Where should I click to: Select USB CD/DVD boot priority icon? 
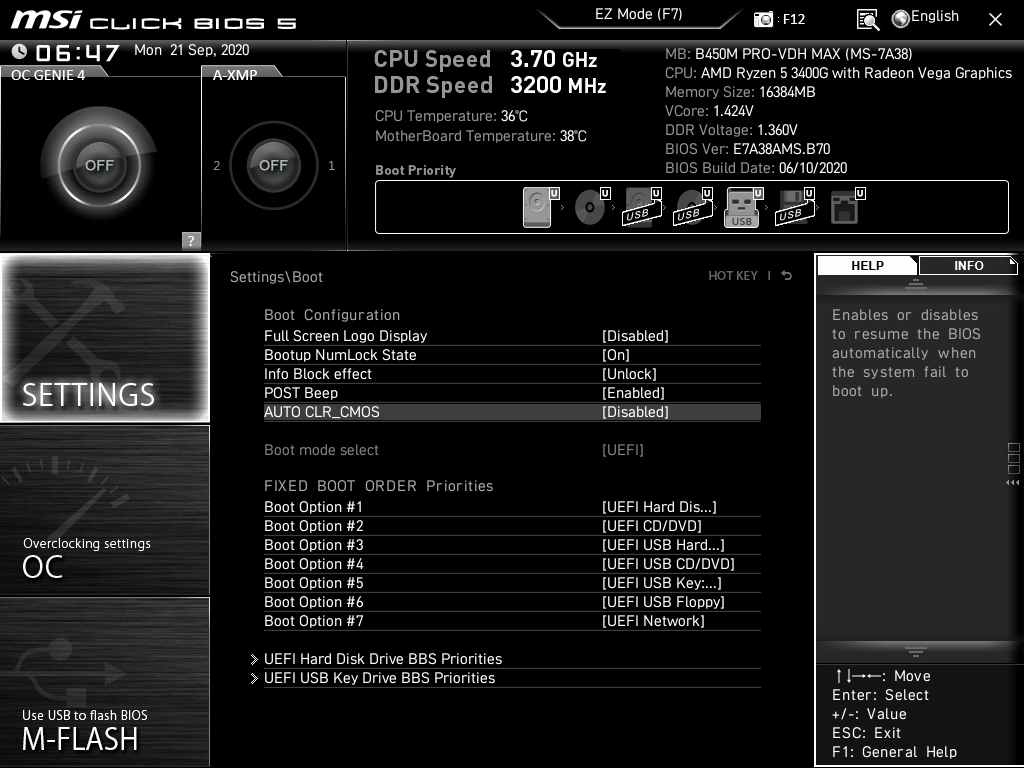click(694, 207)
